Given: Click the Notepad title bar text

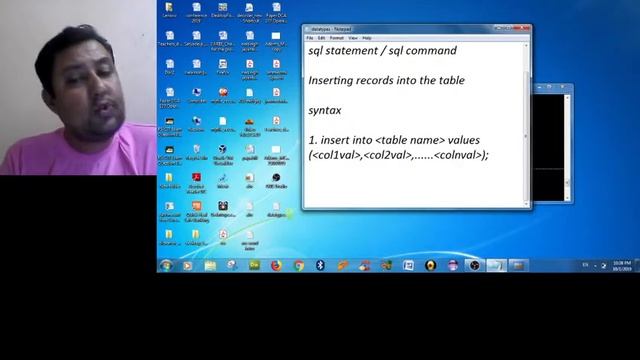Looking at the screenshot, I should (x=331, y=29).
